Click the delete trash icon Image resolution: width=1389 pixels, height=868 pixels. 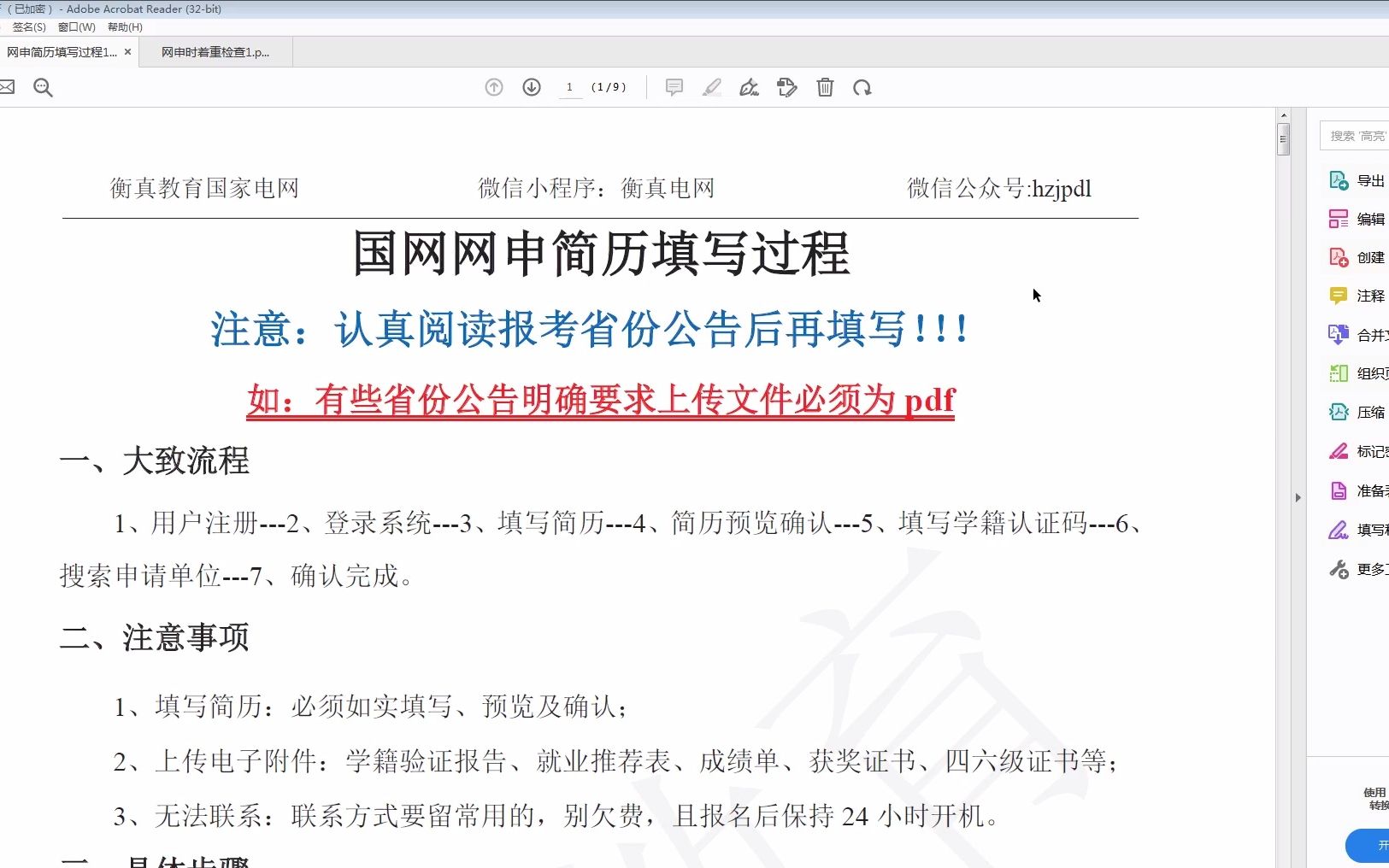[825, 87]
